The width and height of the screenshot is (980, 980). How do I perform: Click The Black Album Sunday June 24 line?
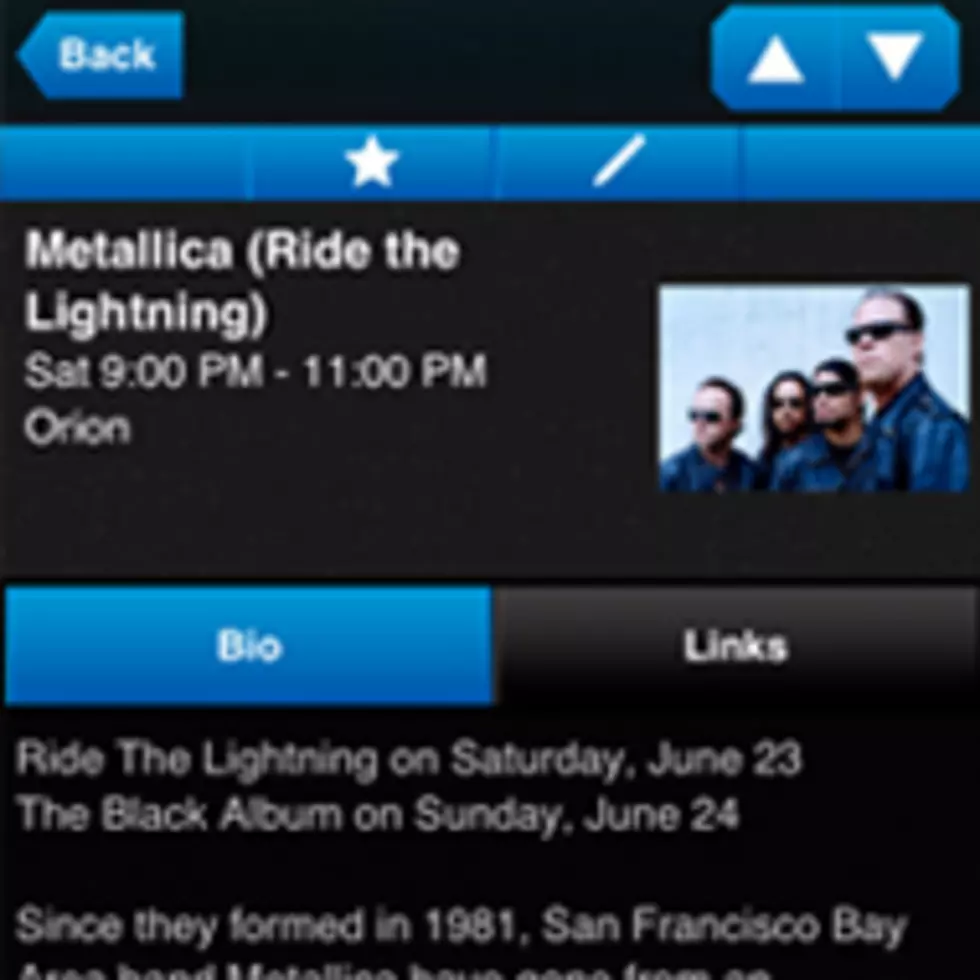pos(378,815)
